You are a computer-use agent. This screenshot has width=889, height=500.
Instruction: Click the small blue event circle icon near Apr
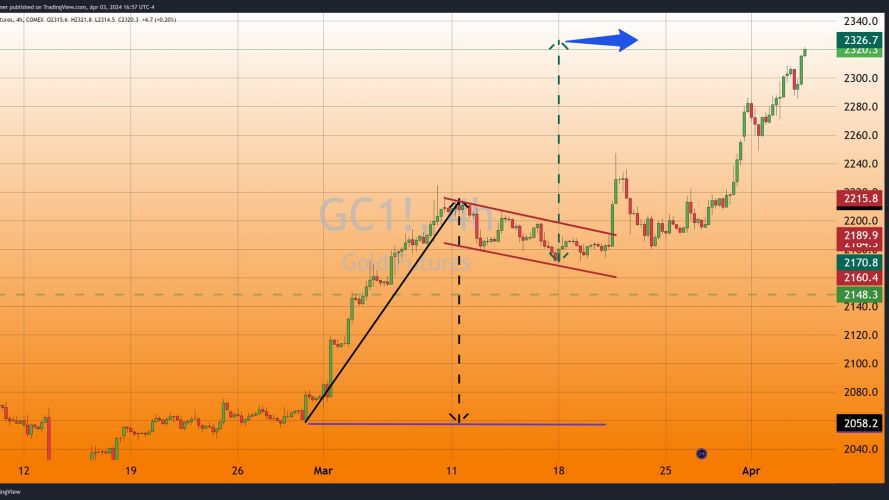[701, 454]
